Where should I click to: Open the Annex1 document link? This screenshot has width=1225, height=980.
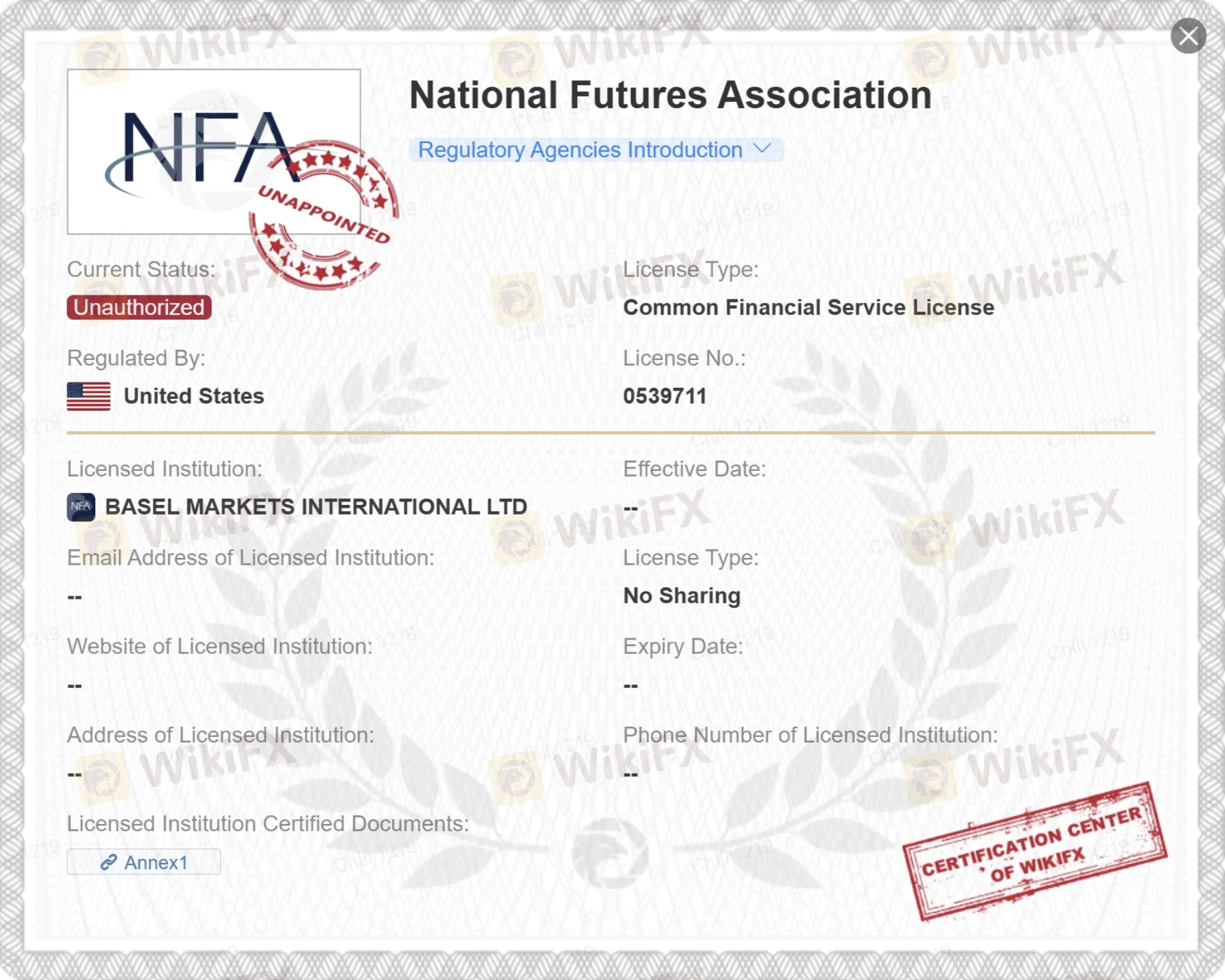[x=144, y=862]
